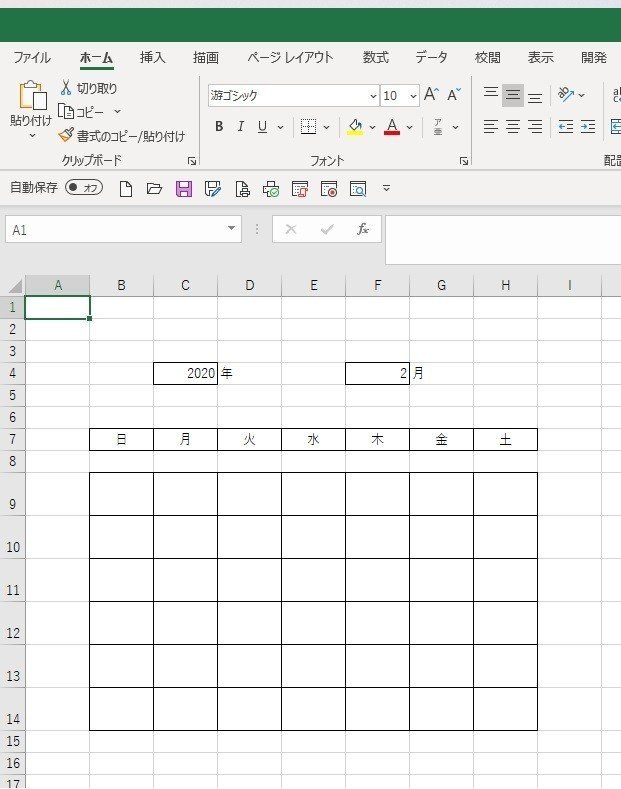
Task: Click the formula cancel X button
Action: [291, 229]
